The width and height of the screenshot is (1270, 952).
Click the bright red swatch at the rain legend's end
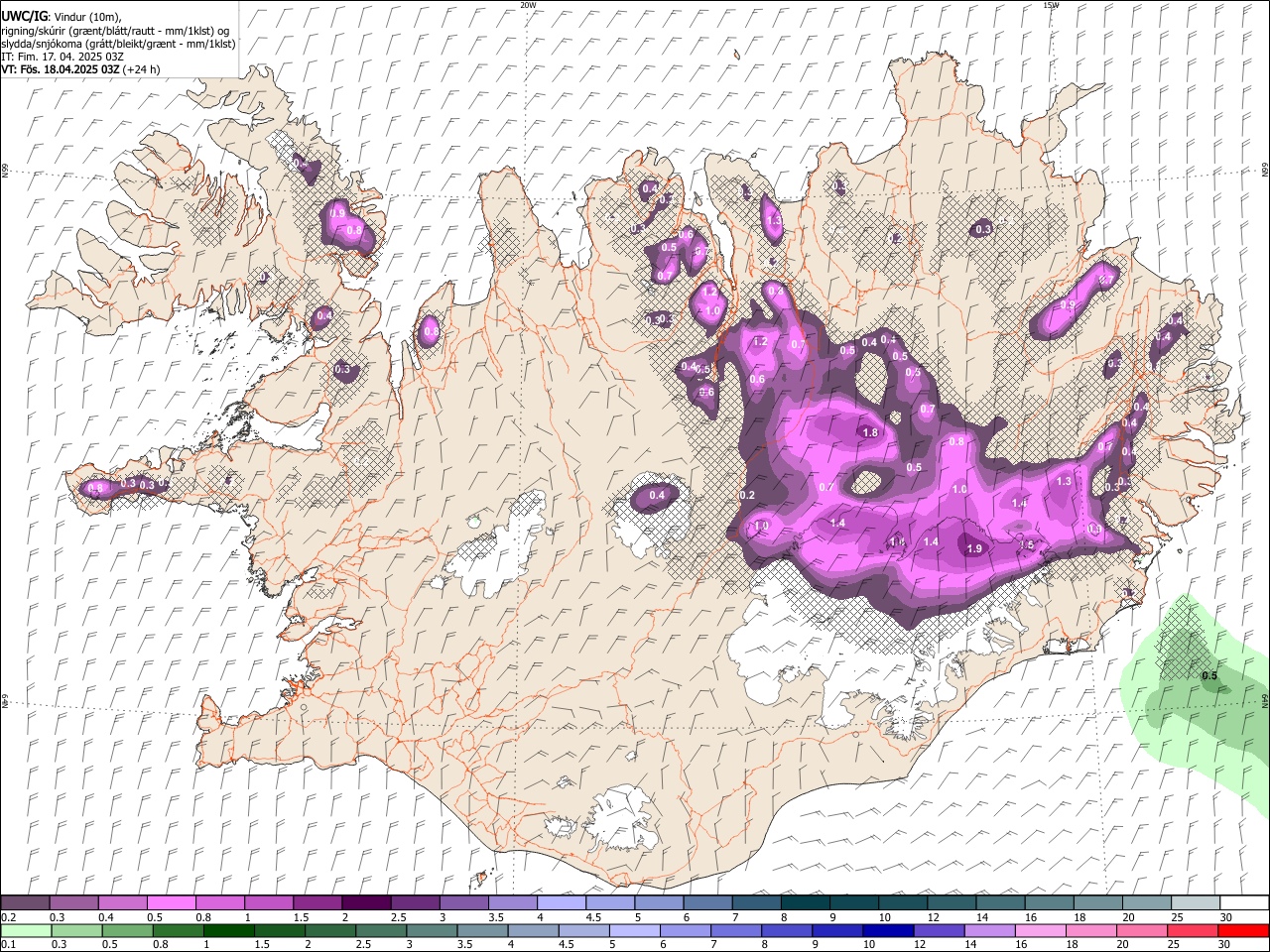click(x=1243, y=930)
